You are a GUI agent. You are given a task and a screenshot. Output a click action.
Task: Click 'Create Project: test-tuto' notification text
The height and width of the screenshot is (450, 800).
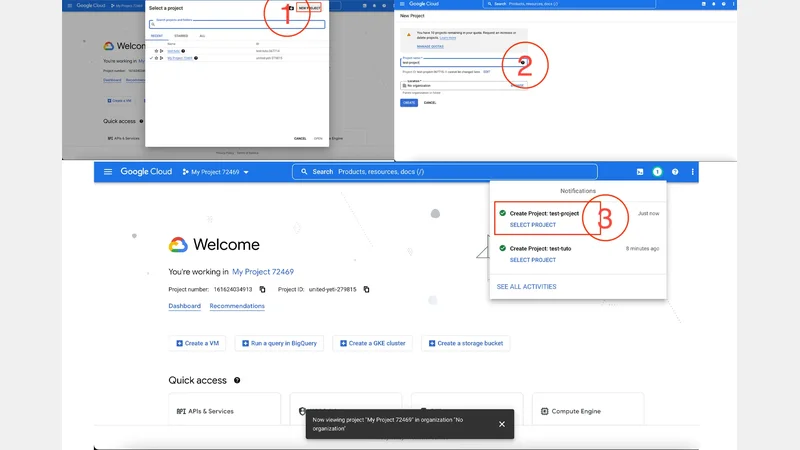[540, 248]
